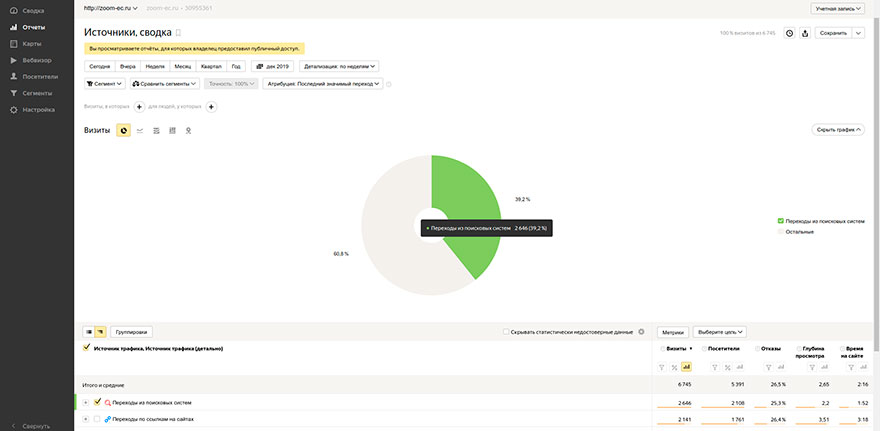880x431 pixels.
Task: Click the Сегменты sidebar icon
Action: [x=13, y=92]
